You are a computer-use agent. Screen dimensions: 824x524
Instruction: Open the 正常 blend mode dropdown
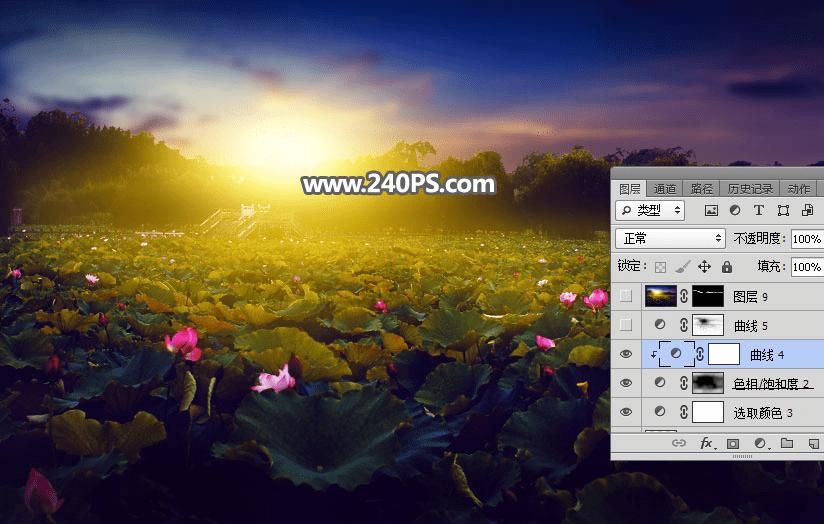tap(670, 239)
